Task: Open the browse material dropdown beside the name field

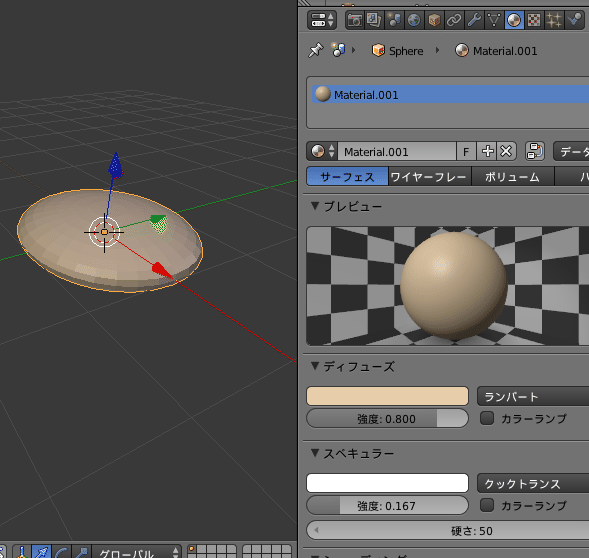Action: (x=322, y=151)
